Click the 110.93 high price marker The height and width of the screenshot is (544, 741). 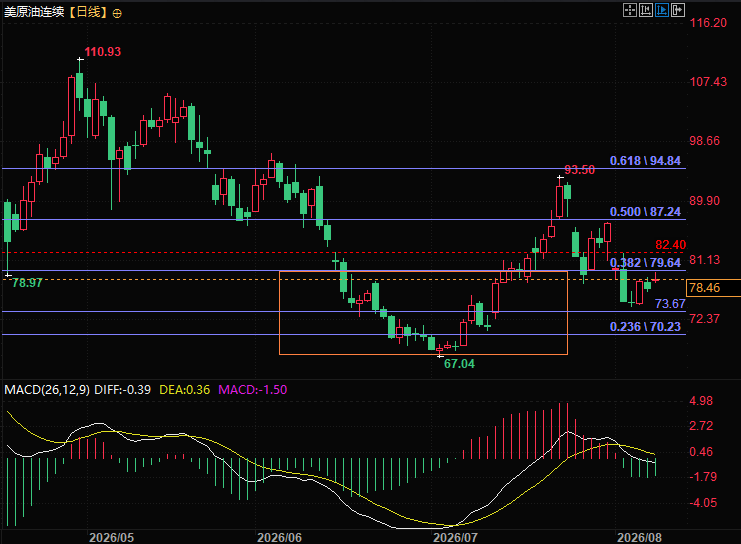(x=103, y=52)
